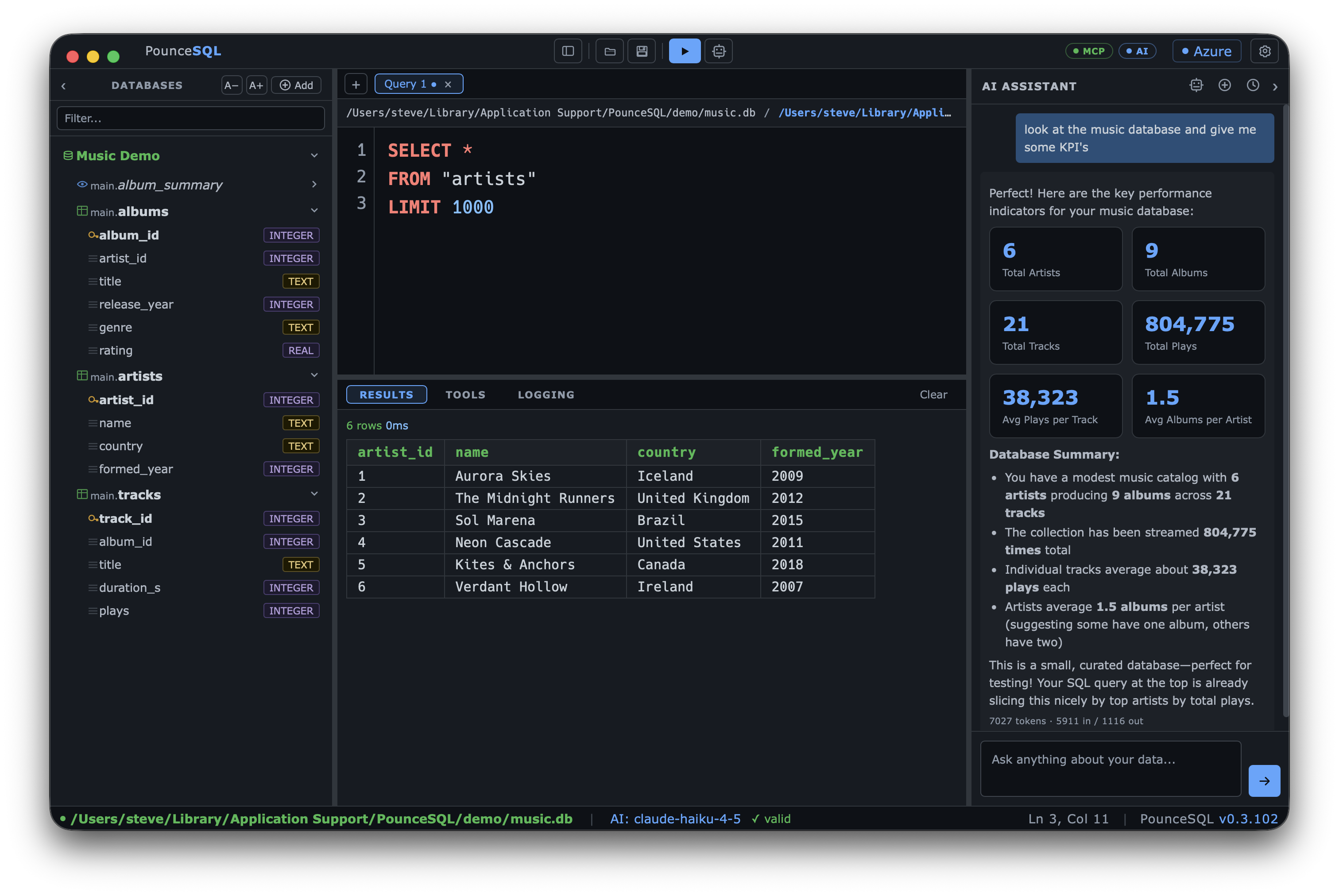This screenshot has height=896, width=1339.
Task: Decrease font size with A− button
Action: tap(232, 85)
